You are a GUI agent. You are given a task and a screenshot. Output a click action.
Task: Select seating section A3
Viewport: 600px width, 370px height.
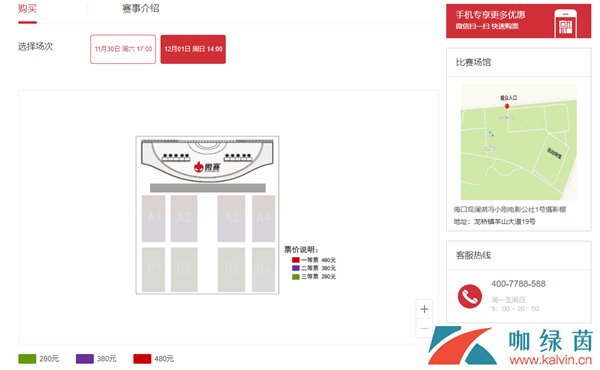[231, 218]
